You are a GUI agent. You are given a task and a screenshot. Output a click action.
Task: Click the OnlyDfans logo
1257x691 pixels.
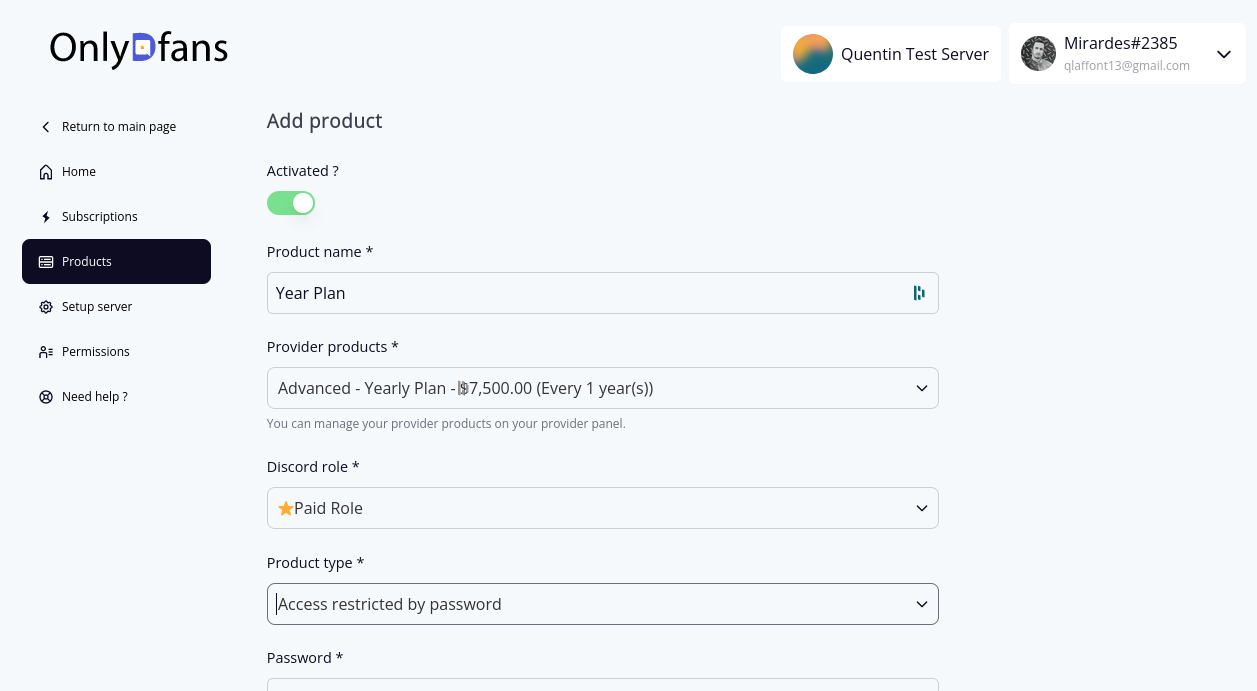139,48
